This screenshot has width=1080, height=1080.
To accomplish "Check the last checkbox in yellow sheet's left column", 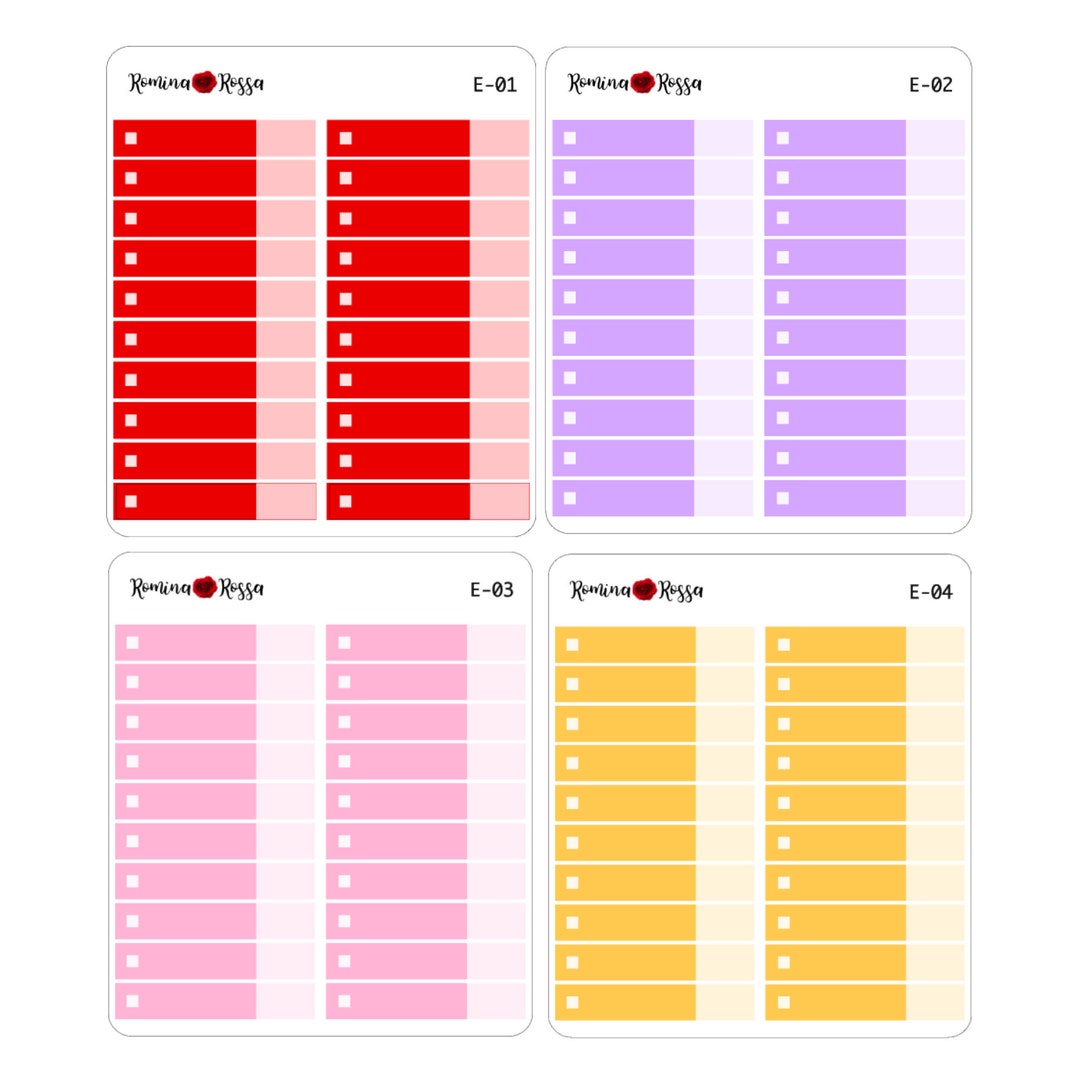I will coord(572,1002).
